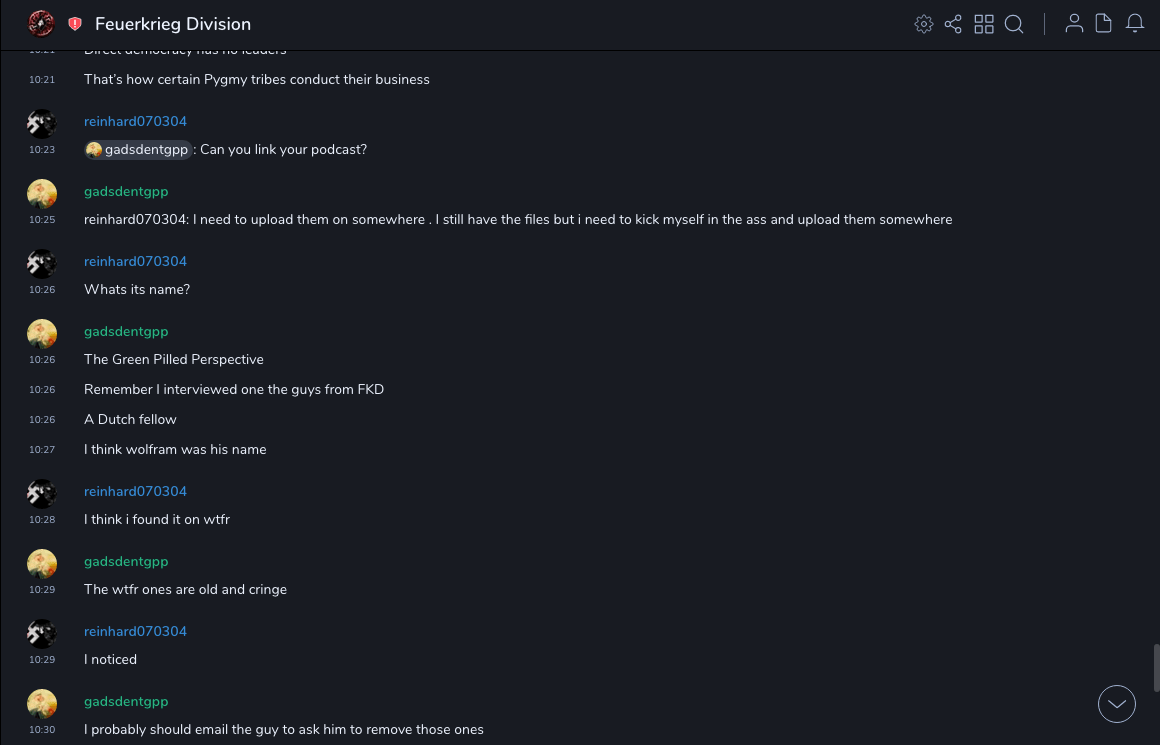Click gadsdentgpp's username above the 10:25 message

point(126,191)
